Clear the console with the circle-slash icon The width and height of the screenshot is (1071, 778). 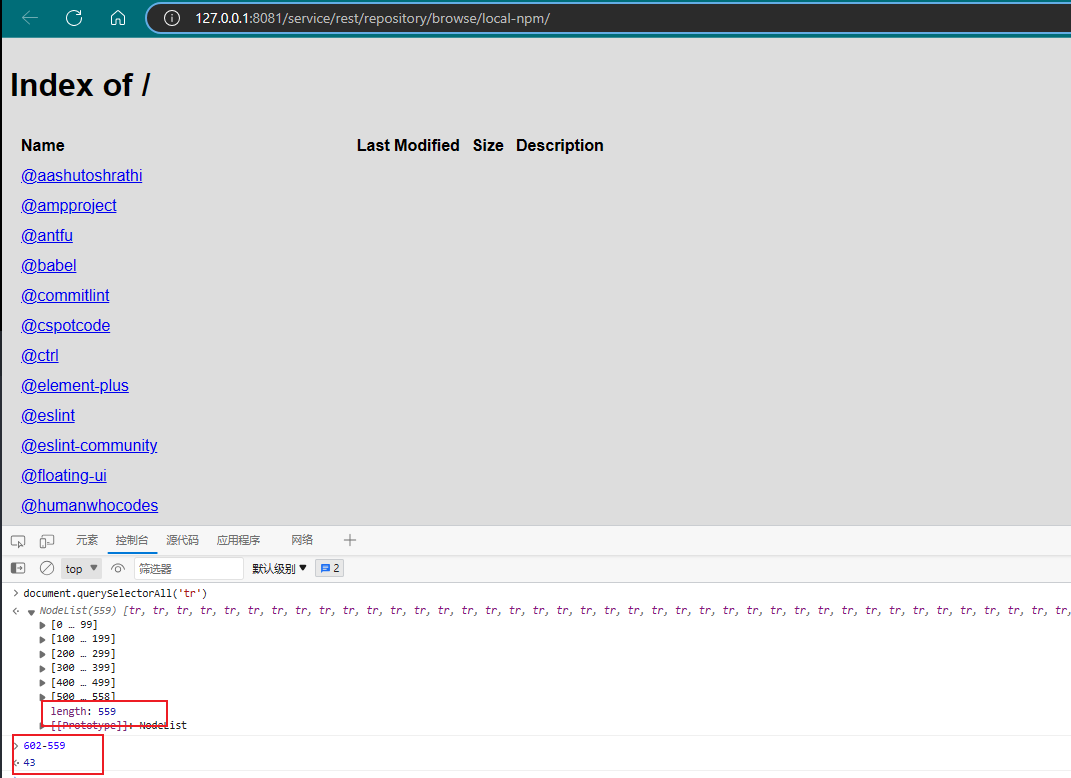[x=46, y=568]
